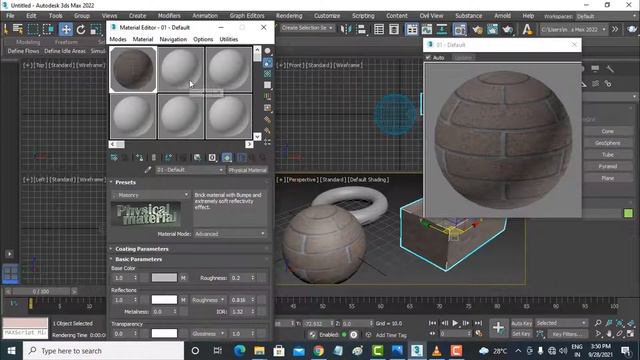This screenshot has width=640, height=360.
Task: Click Get Material icon in Material Editor
Action: point(114,158)
